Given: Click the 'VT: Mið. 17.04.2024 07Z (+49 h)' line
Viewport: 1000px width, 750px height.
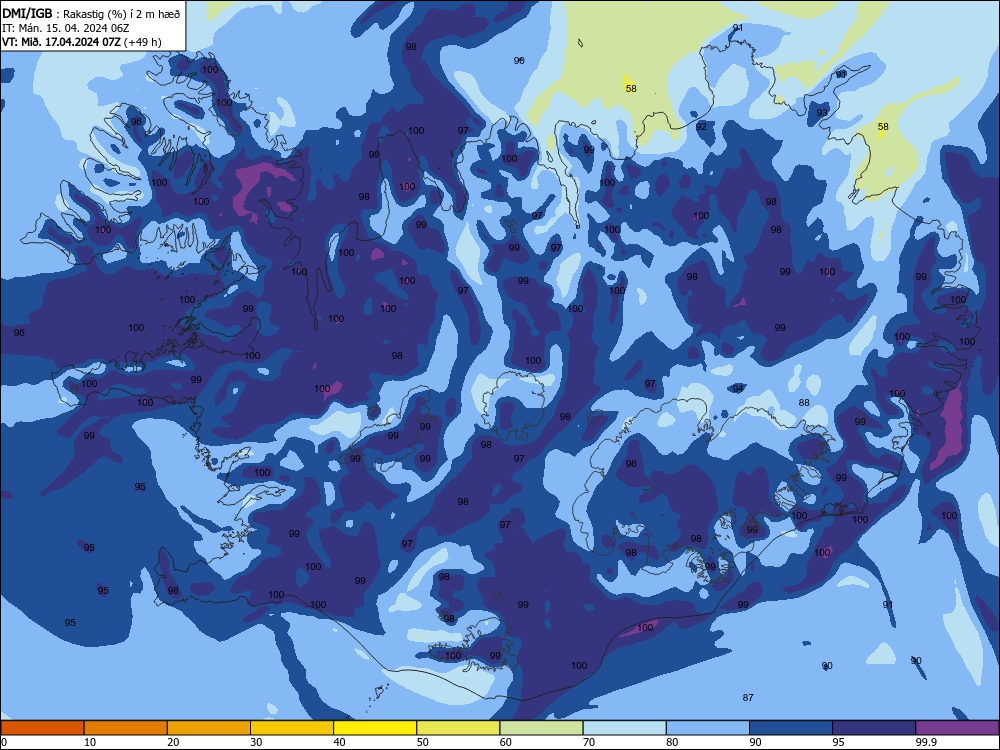Looking at the screenshot, I should [x=82, y=42].
